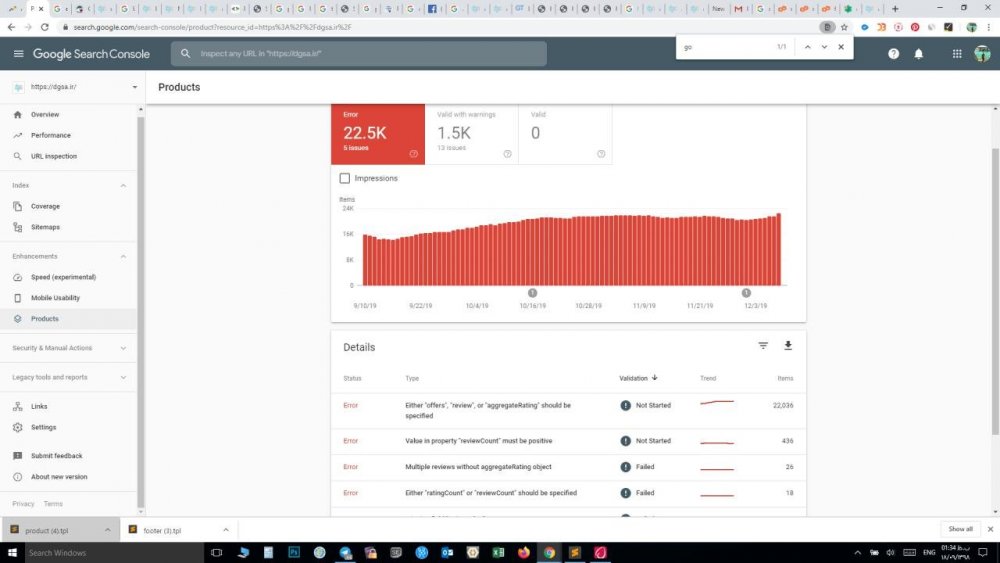The image size is (1000, 563).
Task: Download the Details report
Action: pyautogui.click(x=788, y=346)
